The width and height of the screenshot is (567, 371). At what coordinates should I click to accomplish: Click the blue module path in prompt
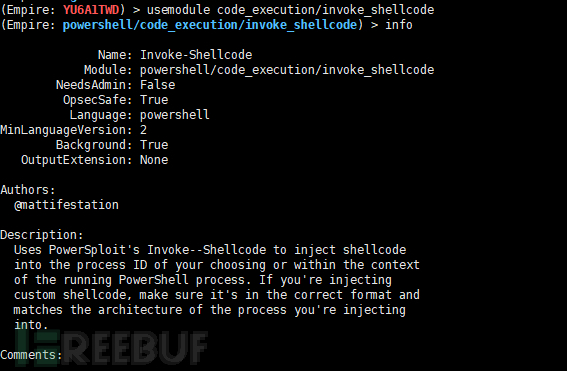tap(210, 25)
